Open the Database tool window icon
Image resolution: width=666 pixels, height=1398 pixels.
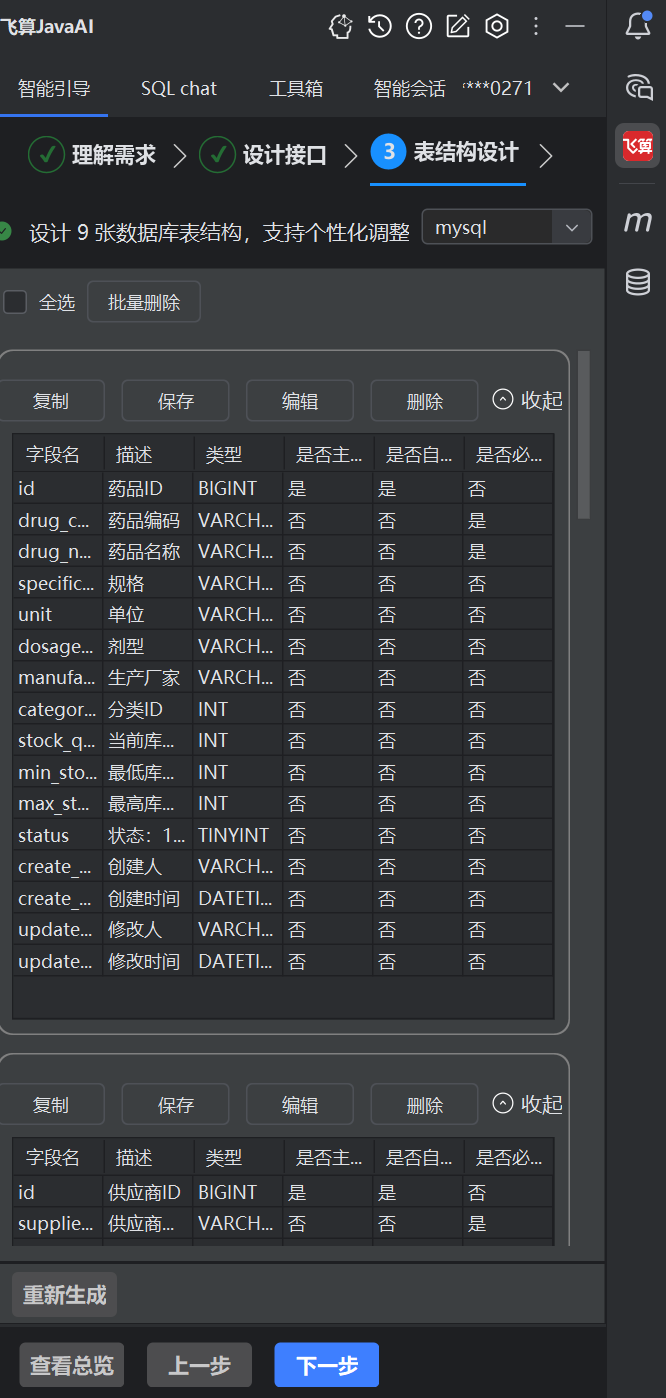[x=637, y=282]
